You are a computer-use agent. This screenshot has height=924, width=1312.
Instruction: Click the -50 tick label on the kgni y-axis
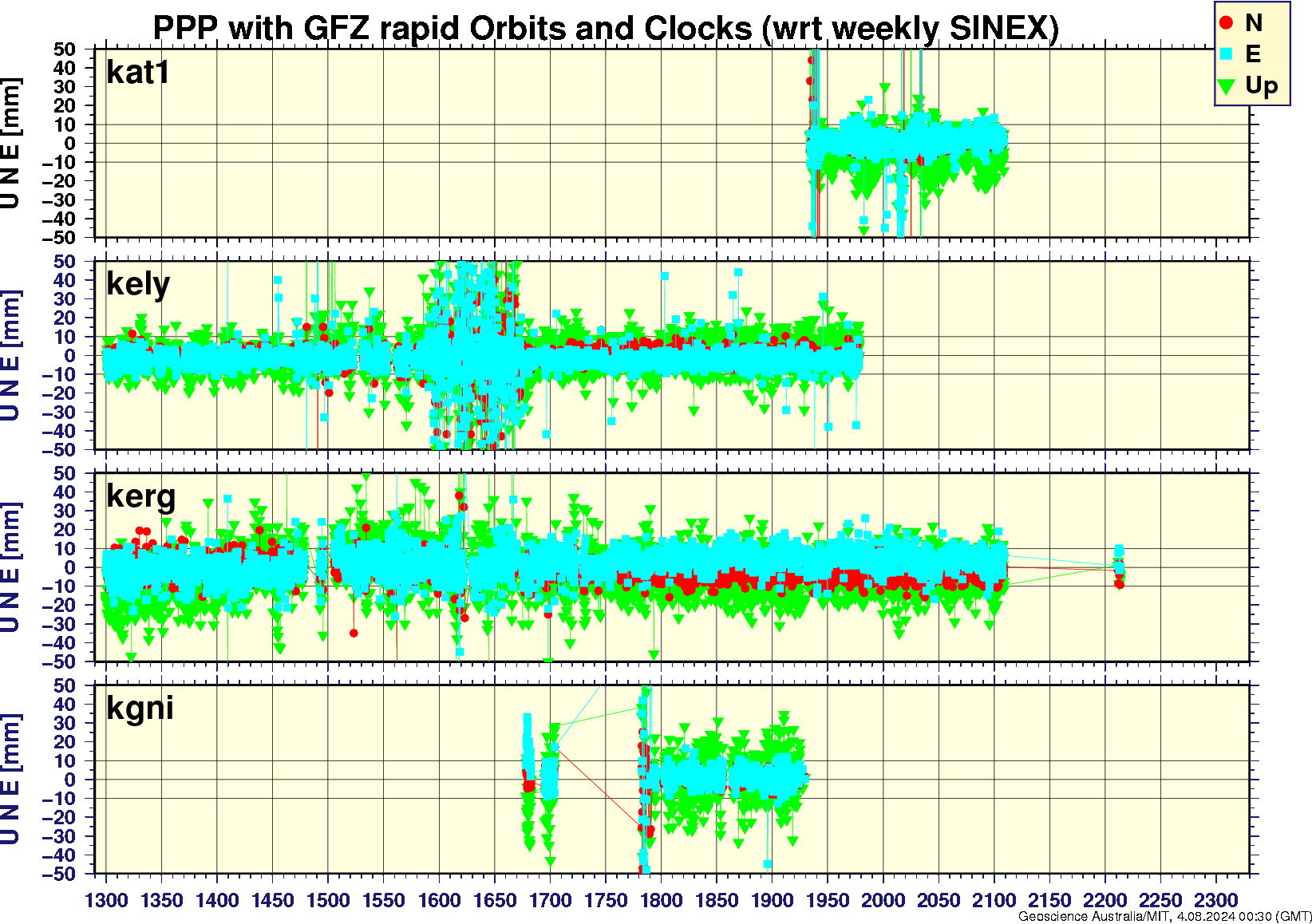[x=58, y=874]
